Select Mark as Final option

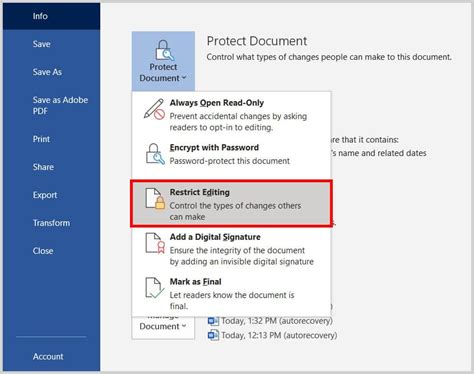pos(231,293)
